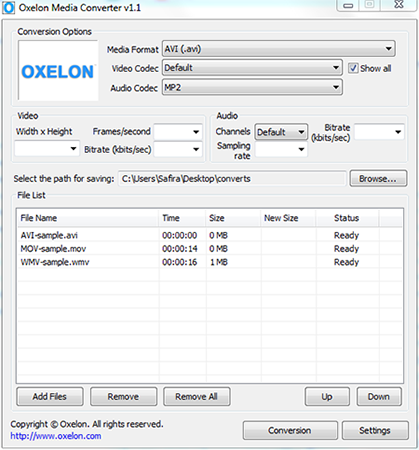Click the Oxelon title bar app icon

[8, 7]
